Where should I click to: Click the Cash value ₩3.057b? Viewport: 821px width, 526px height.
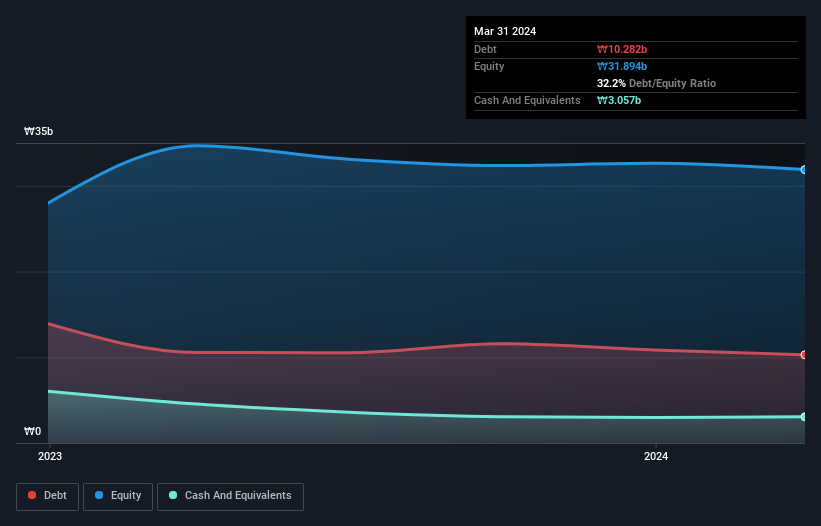619,100
